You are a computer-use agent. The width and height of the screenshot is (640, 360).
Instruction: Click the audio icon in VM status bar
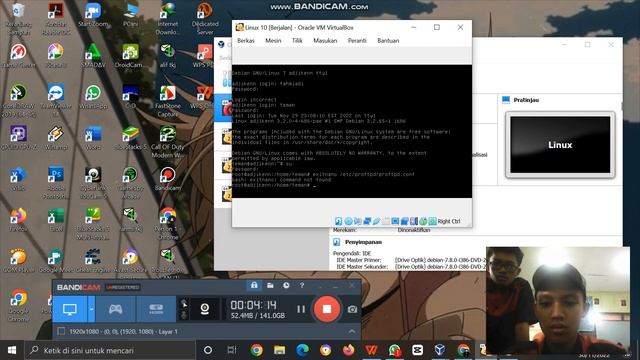tap(358, 221)
